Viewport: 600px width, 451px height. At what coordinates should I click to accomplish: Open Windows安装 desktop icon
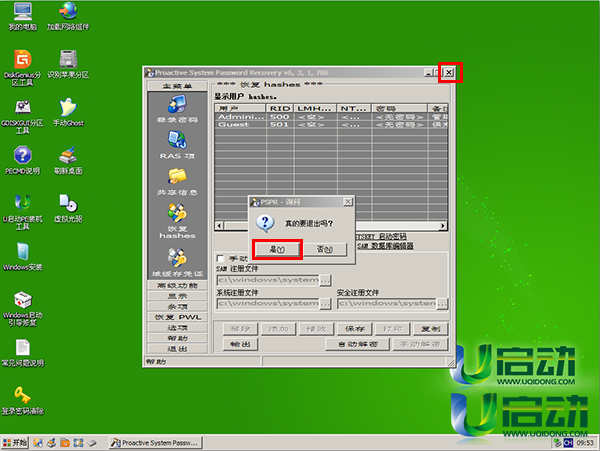tap(23, 256)
